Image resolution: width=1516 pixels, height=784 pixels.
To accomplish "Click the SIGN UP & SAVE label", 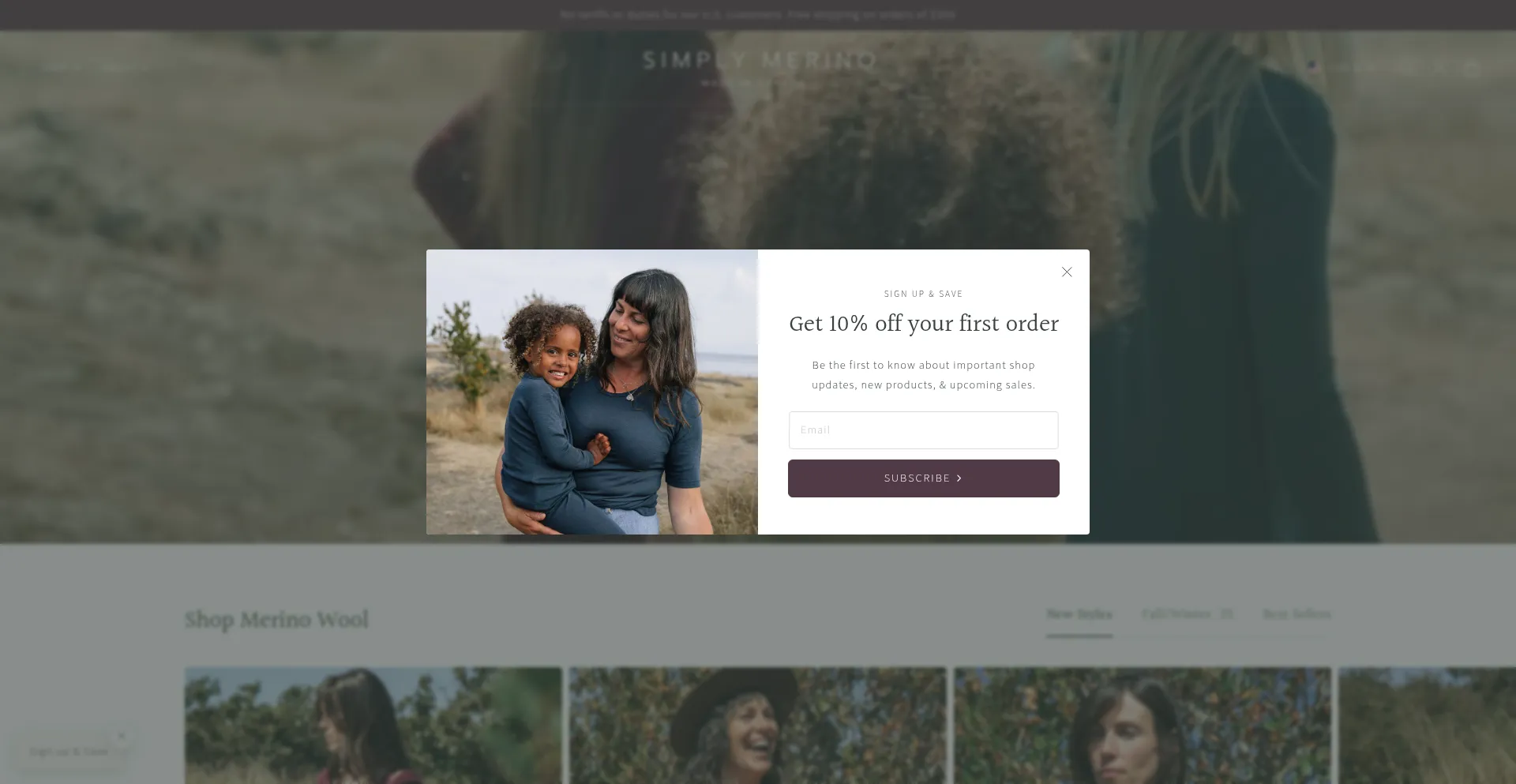I will coord(923,294).
